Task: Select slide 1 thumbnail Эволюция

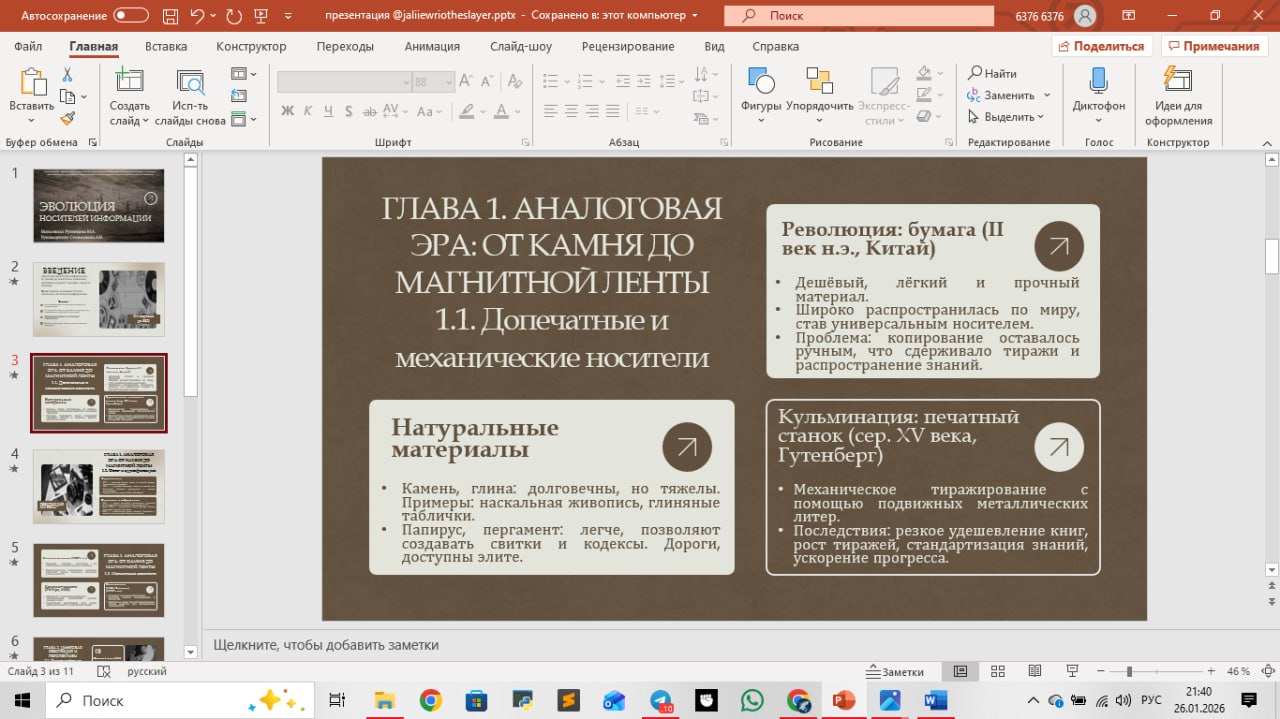Action: [98, 205]
